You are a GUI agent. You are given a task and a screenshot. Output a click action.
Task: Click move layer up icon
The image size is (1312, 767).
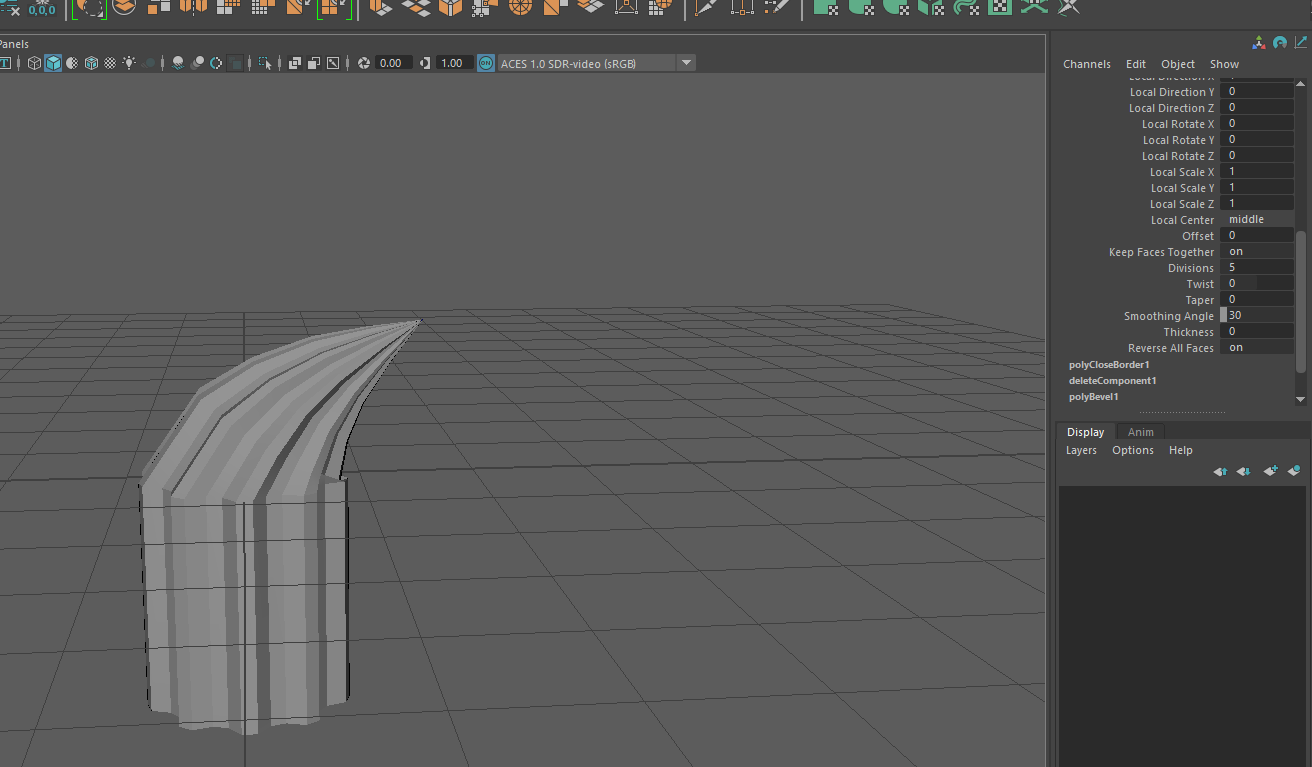tap(1220, 471)
